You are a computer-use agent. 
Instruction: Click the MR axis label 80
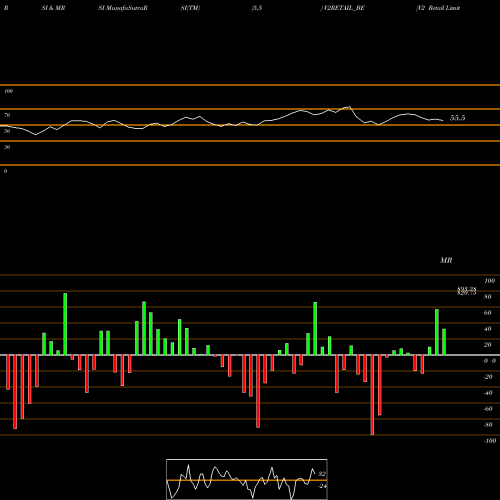click(488, 297)
